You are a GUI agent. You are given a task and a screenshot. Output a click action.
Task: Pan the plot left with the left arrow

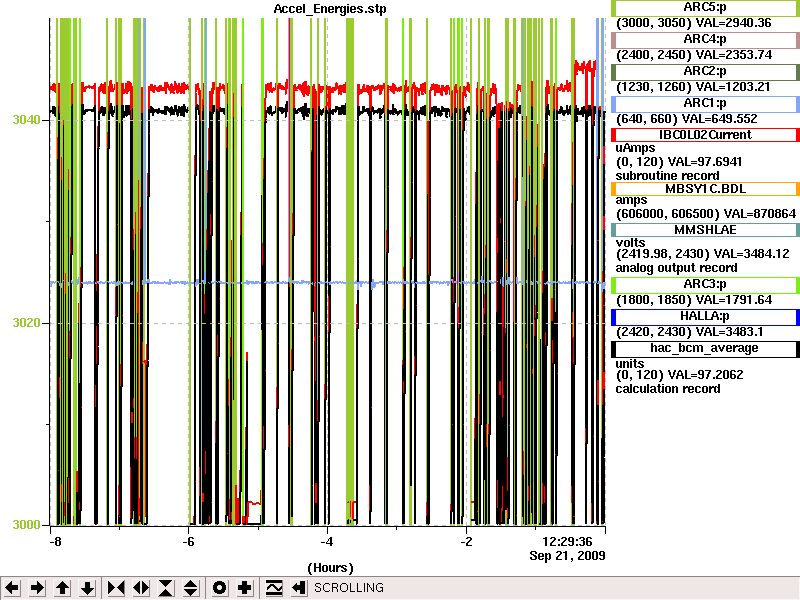pyautogui.click(x=12, y=588)
